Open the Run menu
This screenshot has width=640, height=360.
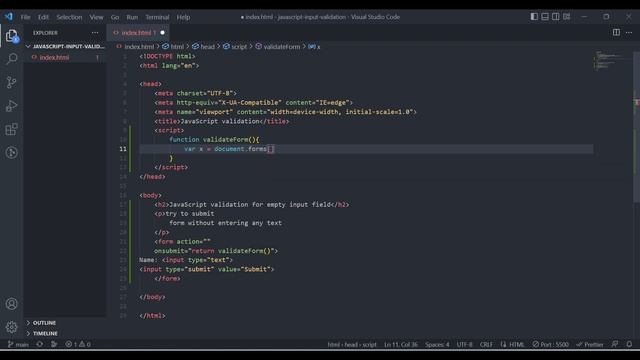tap(132, 17)
